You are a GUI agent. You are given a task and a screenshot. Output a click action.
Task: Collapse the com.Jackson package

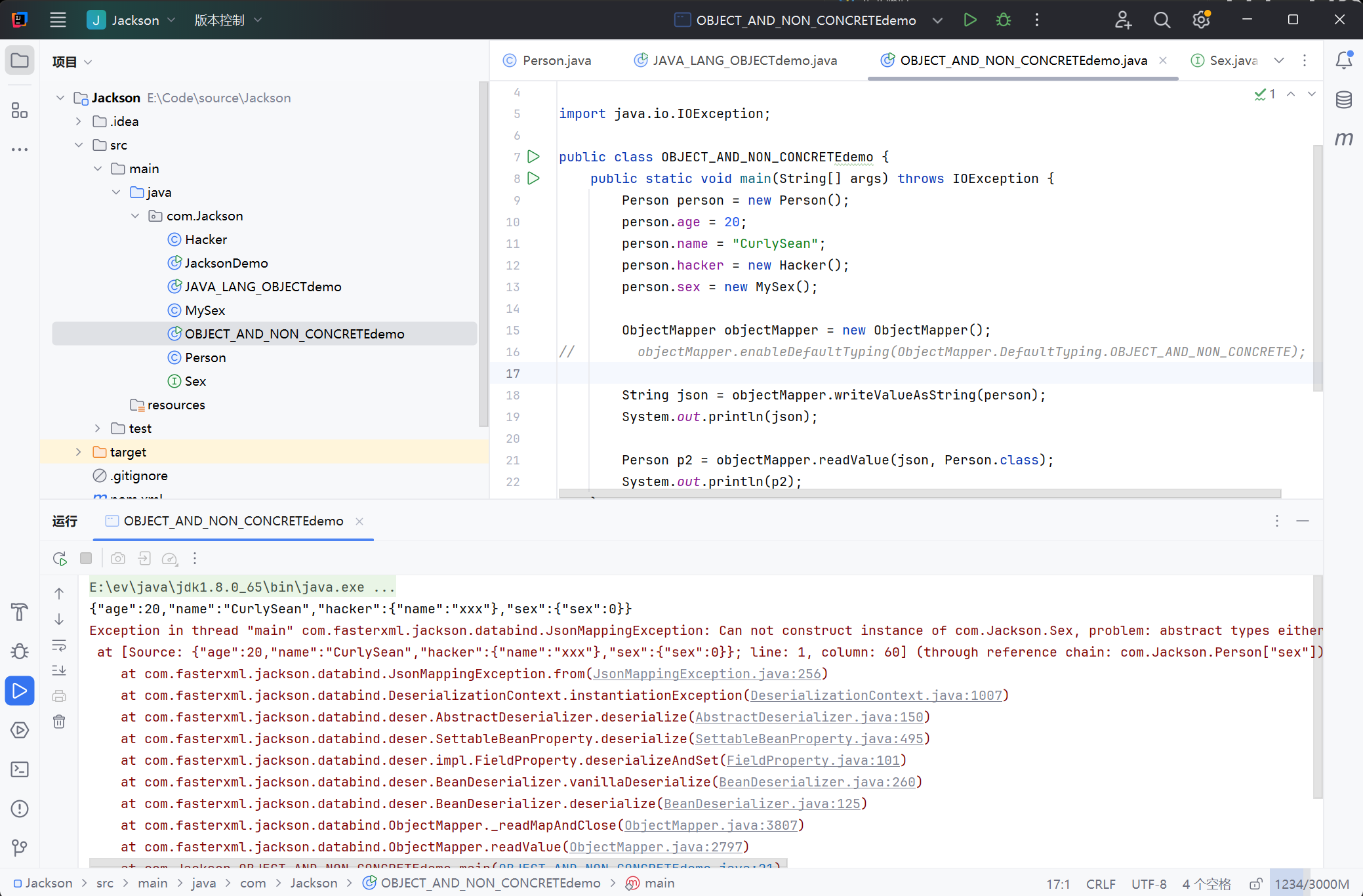135,216
